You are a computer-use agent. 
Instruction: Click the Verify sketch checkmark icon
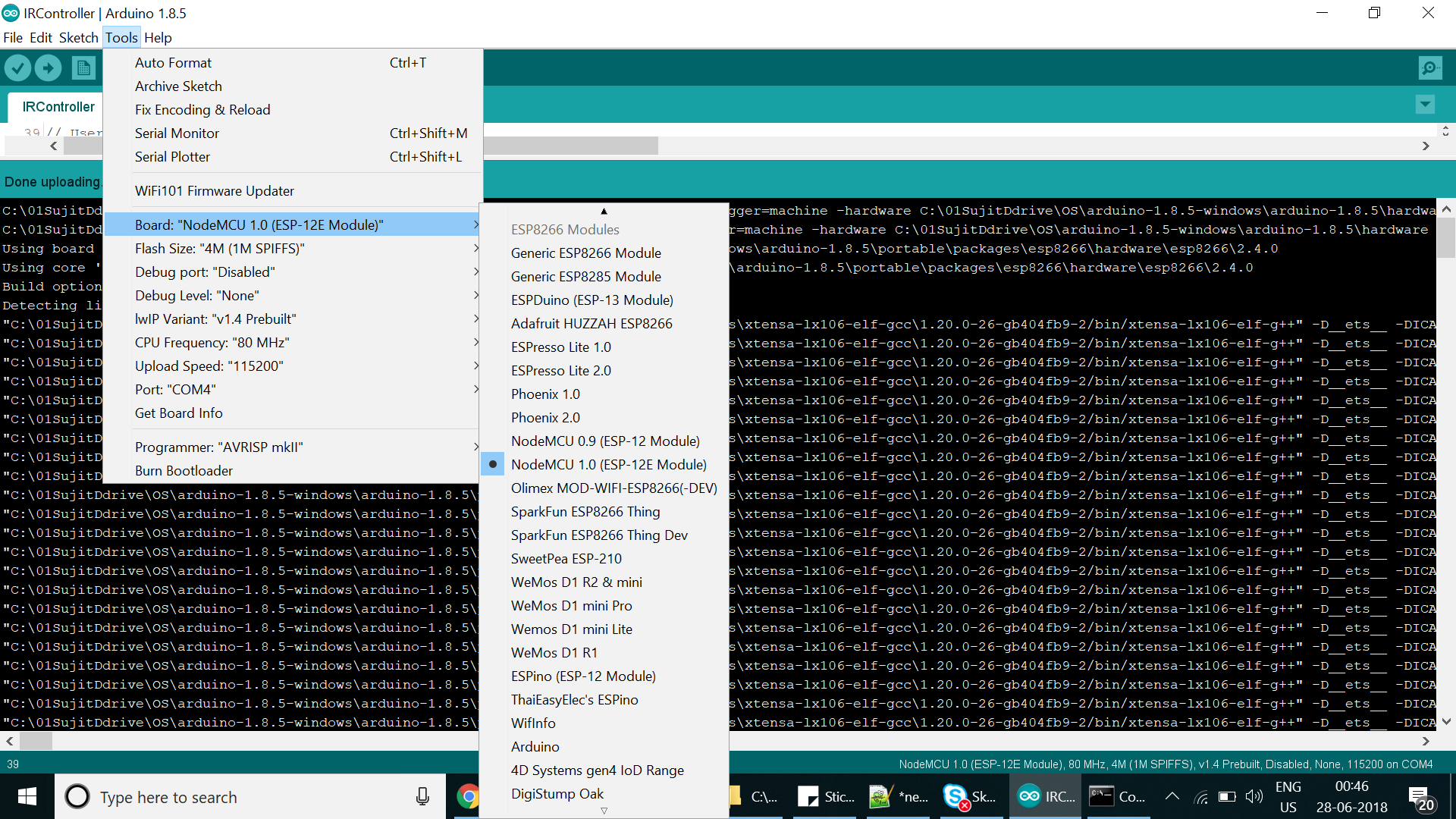[x=18, y=67]
